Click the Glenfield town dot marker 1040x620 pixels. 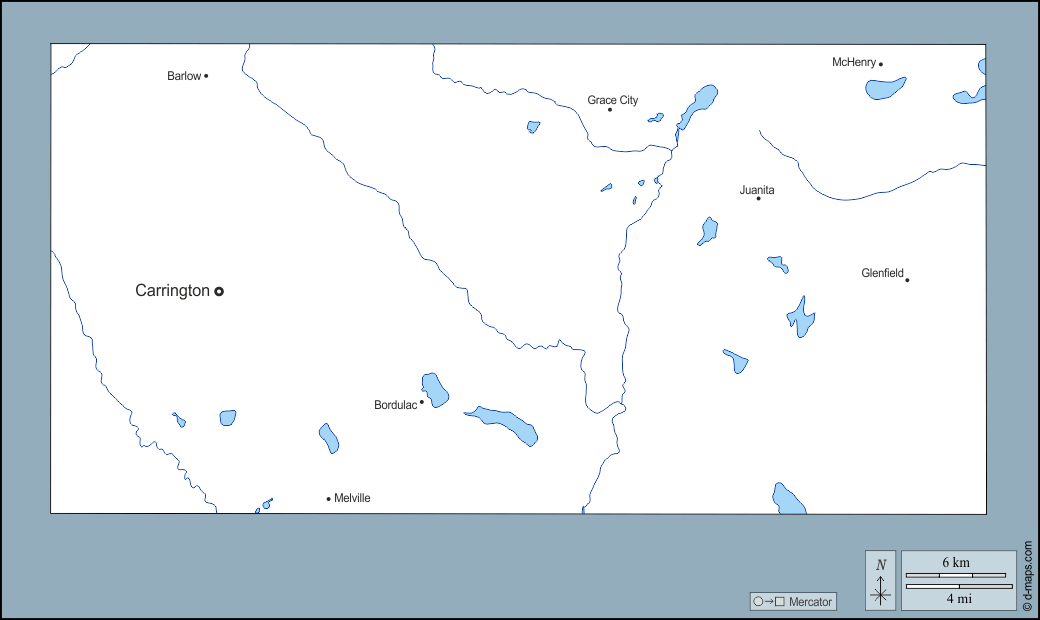[907, 280]
